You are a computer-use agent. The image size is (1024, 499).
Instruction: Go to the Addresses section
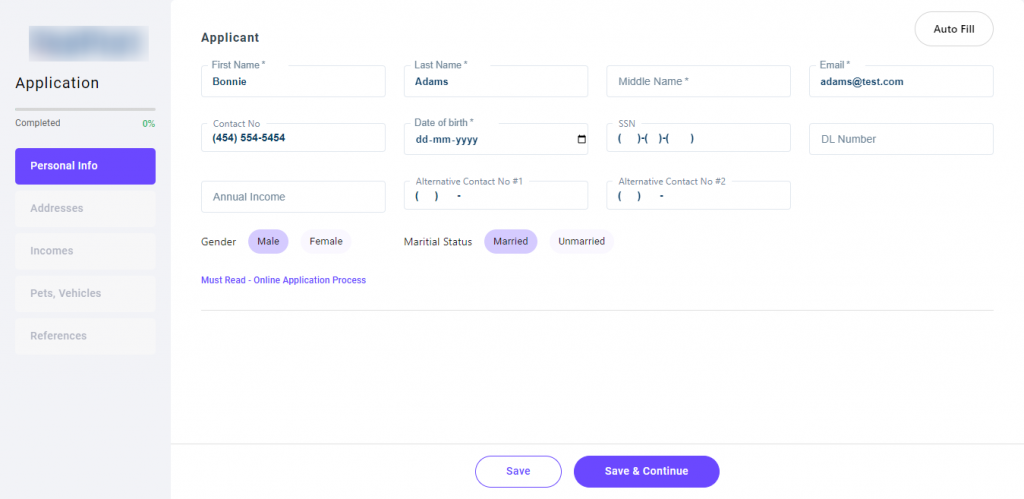click(x=85, y=208)
